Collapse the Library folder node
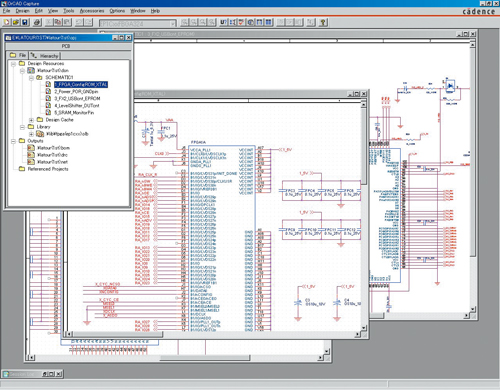This screenshot has width=500, height=390. pos(22,127)
